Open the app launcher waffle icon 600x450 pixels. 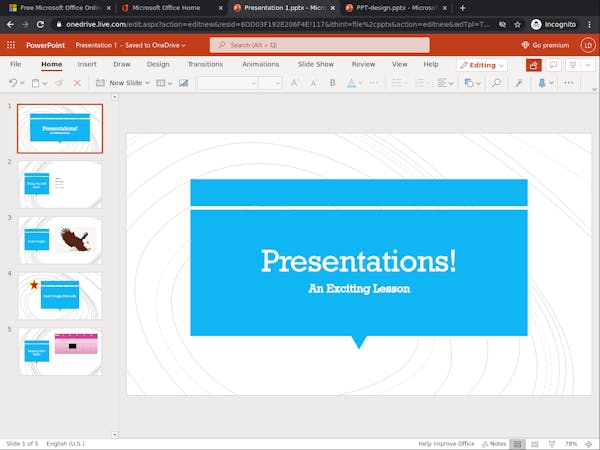11,45
